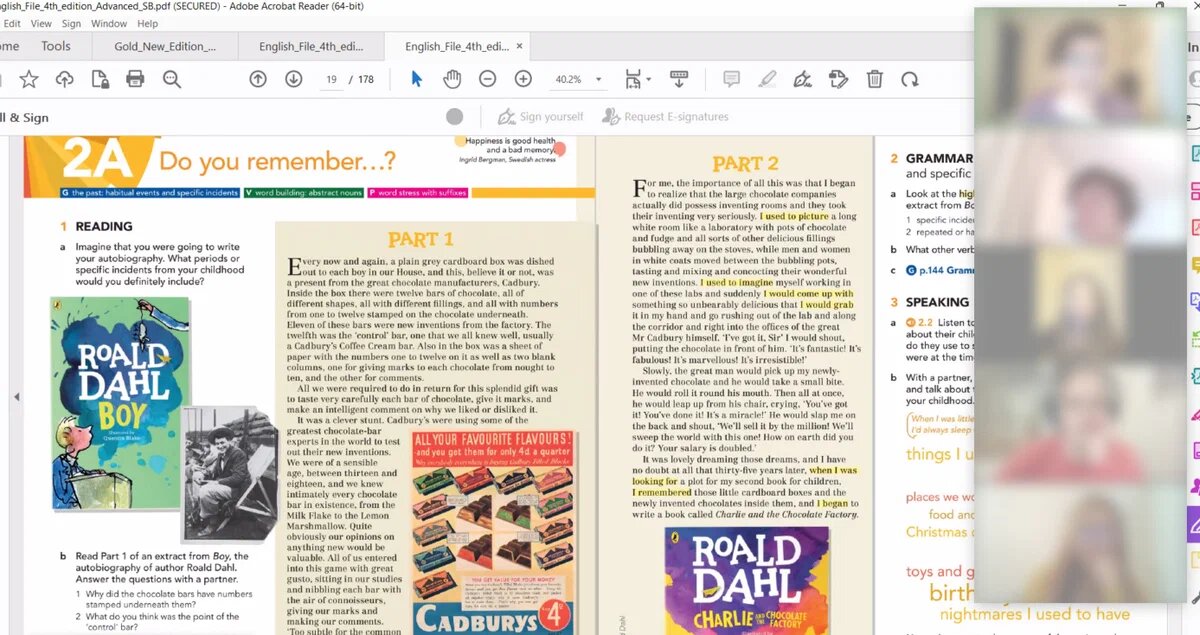Click Request E-signatures button
Screen dimensions: 1200x635
[665, 117]
